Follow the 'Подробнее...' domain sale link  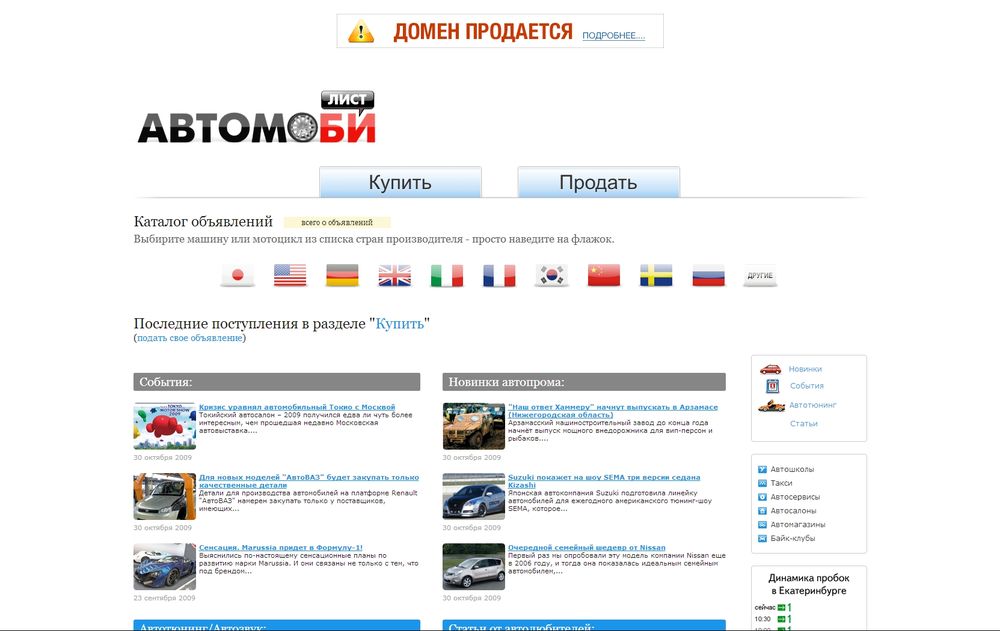click(614, 36)
